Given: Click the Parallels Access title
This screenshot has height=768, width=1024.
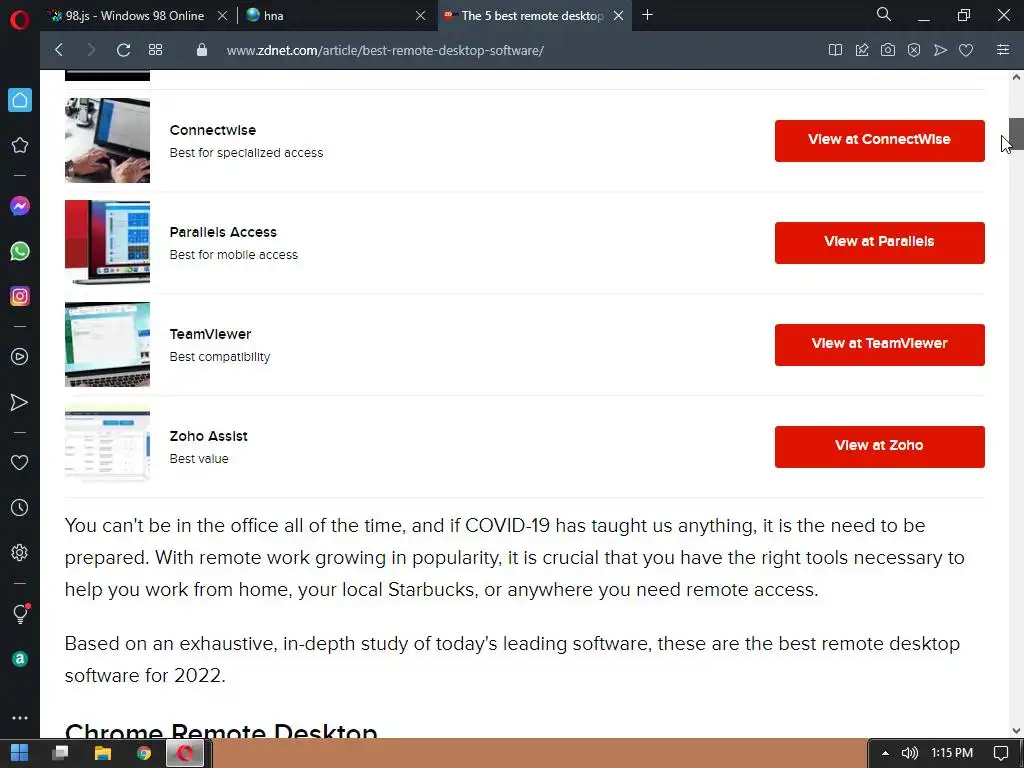Looking at the screenshot, I should click(223, 232).
